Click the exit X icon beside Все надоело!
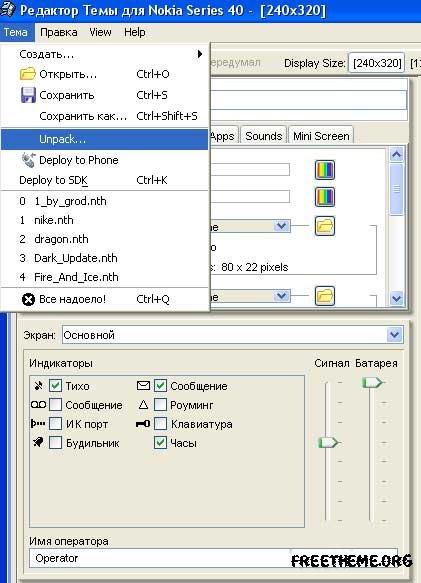Image resolution: width=421 pixels, height=583 pixels. (x=28, y=299)
